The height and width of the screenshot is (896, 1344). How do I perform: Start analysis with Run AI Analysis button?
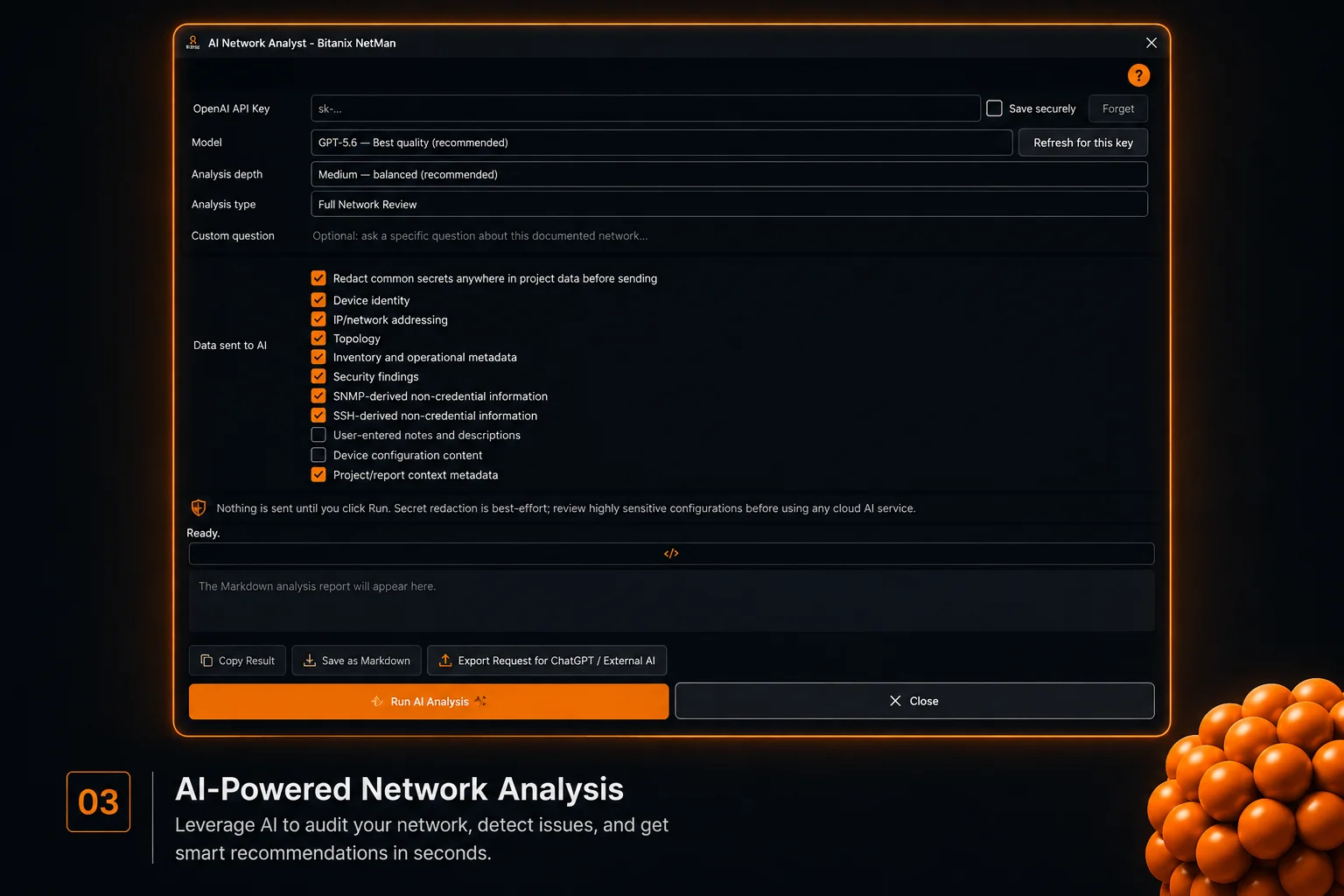coord(429,702)
